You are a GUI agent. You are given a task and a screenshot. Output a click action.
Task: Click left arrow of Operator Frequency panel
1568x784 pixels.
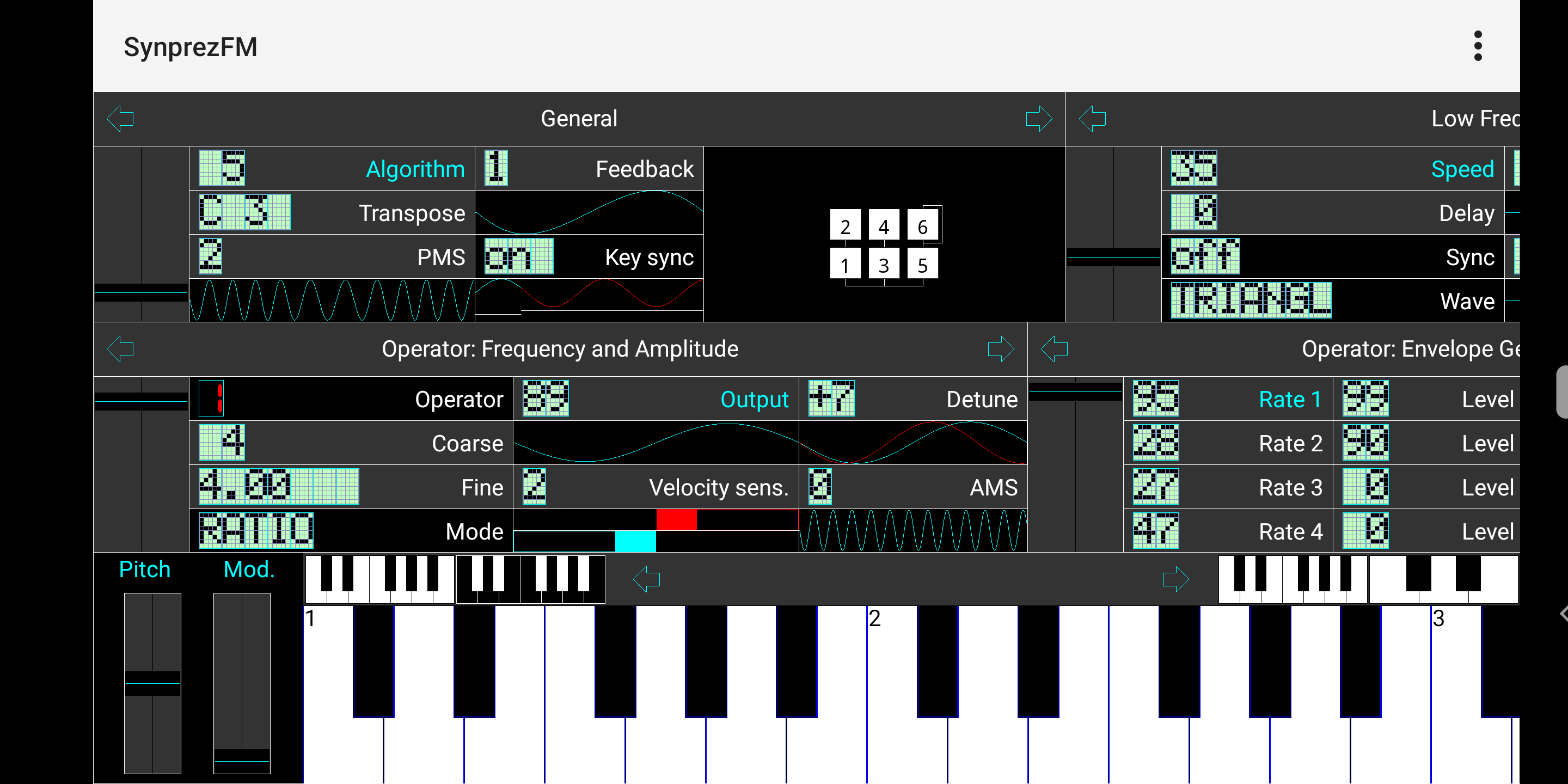120,349
